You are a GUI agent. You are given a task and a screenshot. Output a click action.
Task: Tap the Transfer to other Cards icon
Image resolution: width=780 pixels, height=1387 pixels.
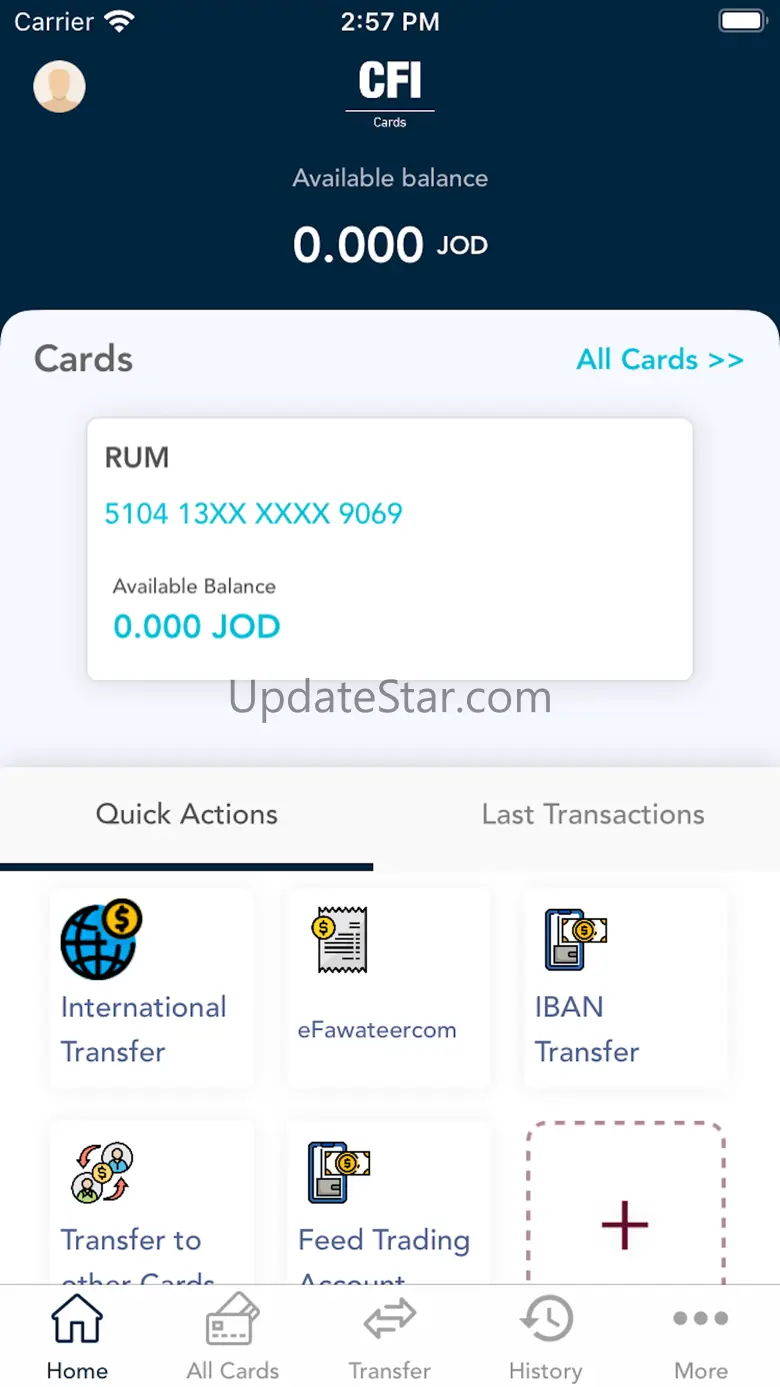pos(102,1172)
